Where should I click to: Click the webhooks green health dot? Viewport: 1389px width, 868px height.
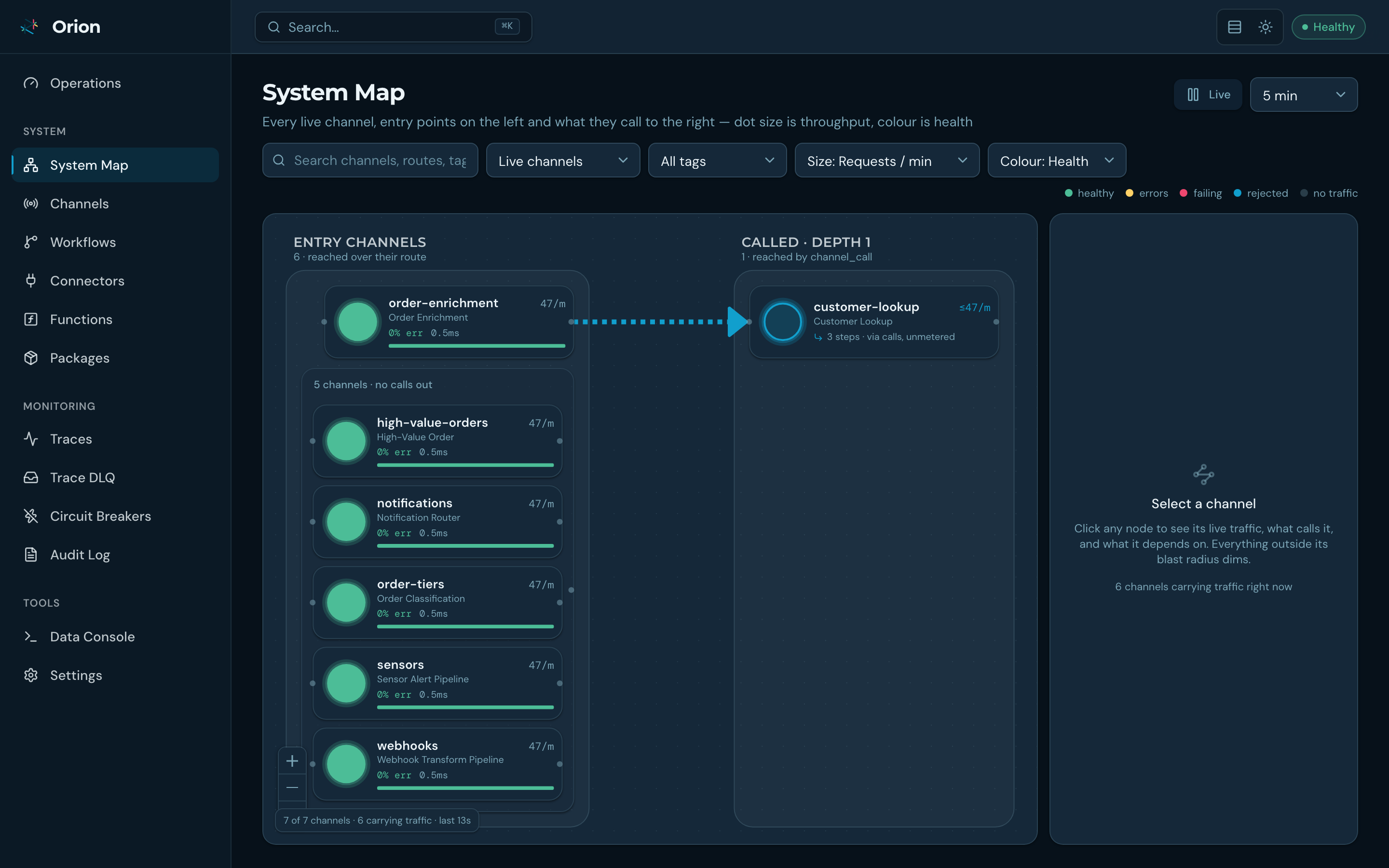(x=346, y=764)
